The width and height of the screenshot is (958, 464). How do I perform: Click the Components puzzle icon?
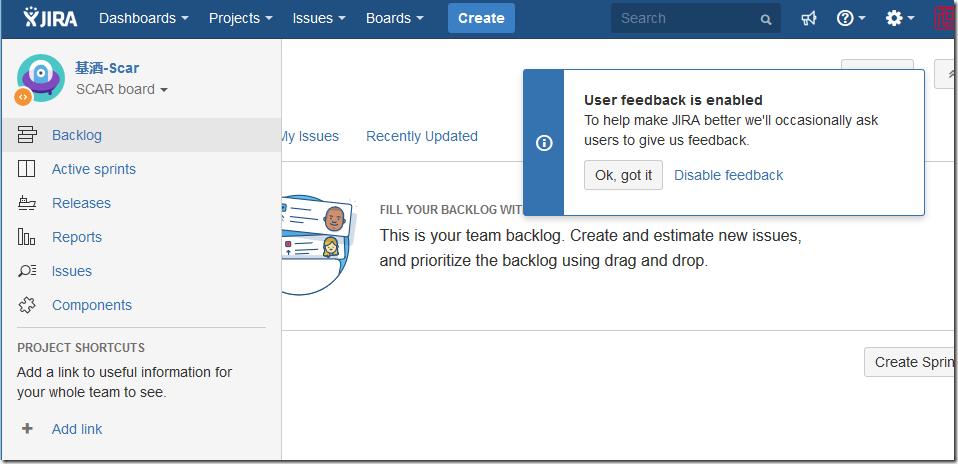tap(27, 305)
